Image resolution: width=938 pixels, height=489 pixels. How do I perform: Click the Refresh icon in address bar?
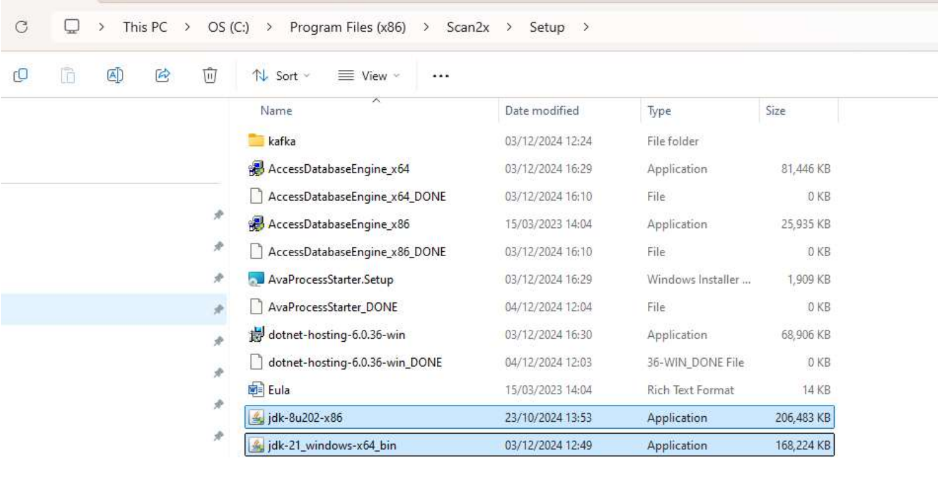point(18,27)
